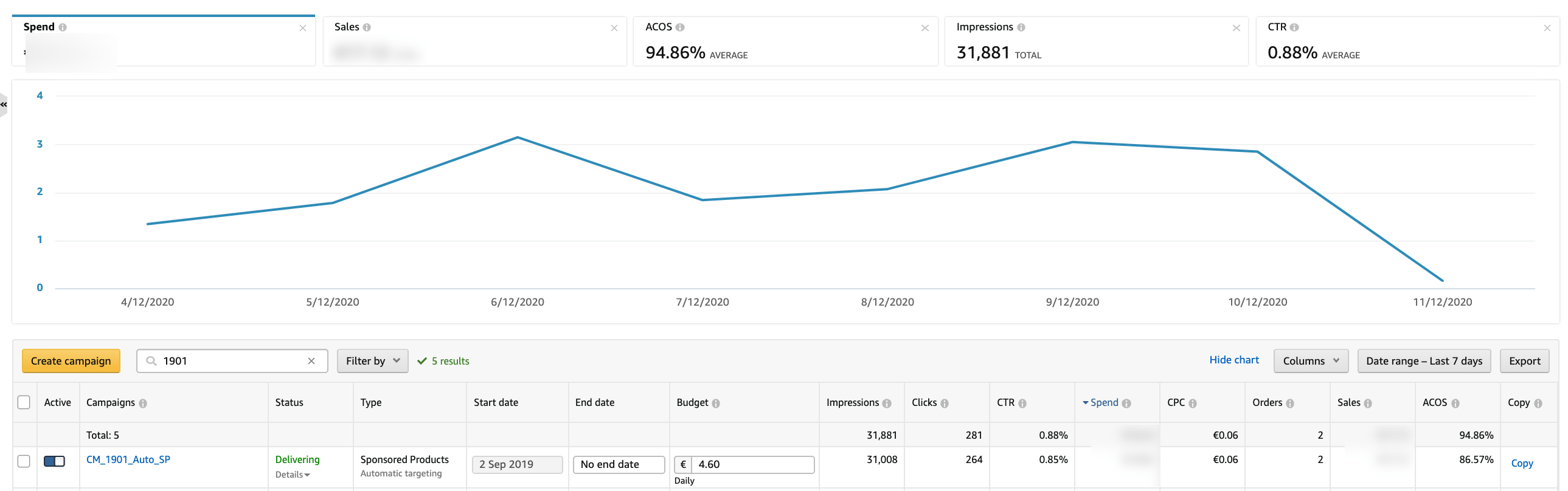The image size is (1568, 491).
Task: Open info icon next to Budget column header
Action: tap(715, 403)
